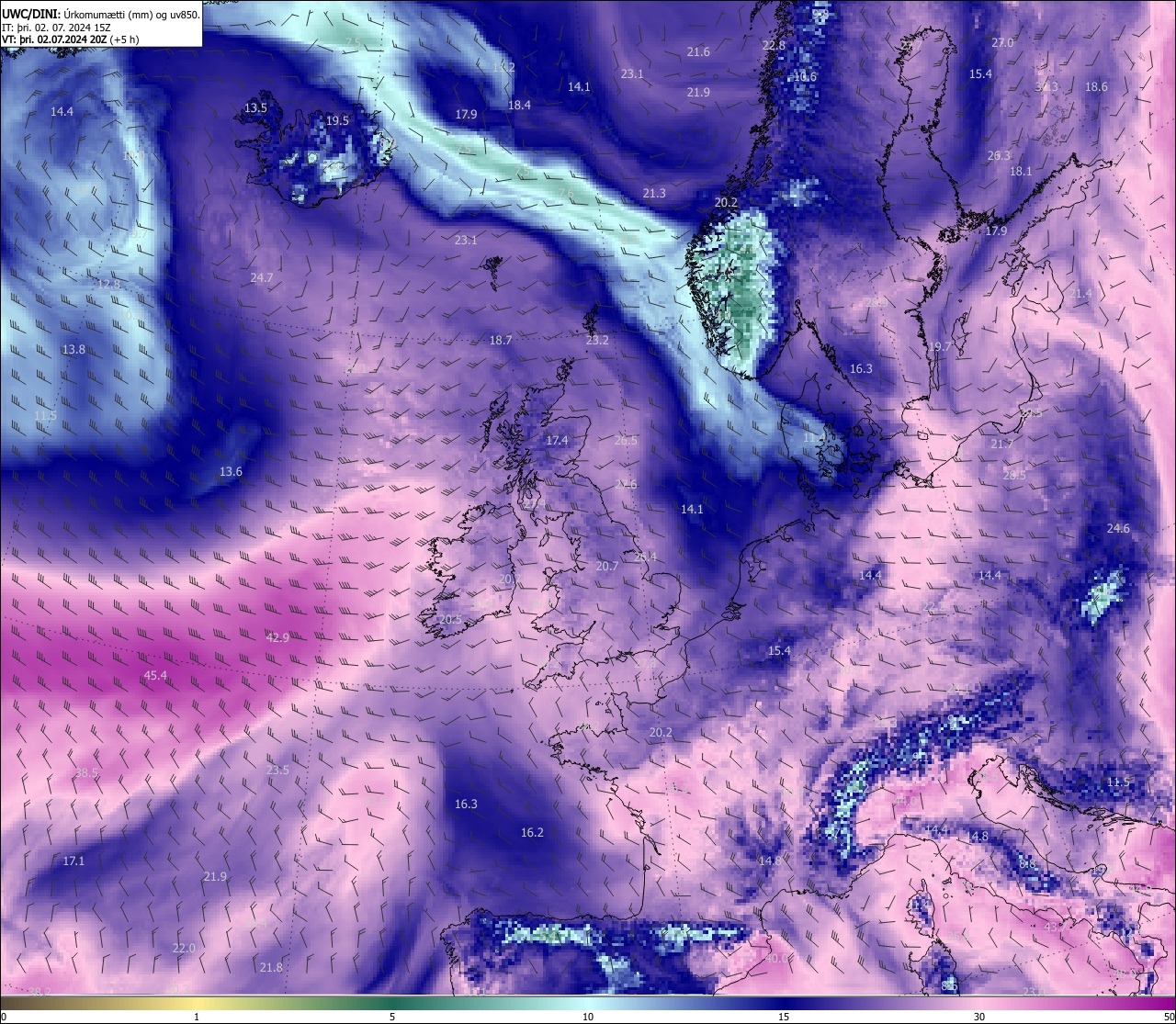Click the colour scale tick labelled 10
Image resolution: width=1176 pixels, height=1024 pixels.
[x=588, y=1017]
